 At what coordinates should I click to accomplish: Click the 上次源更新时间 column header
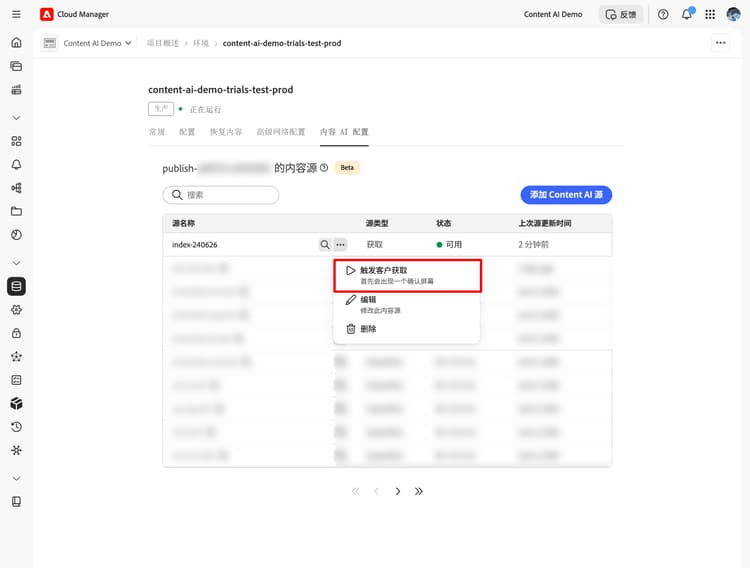(x=545, y=223)
